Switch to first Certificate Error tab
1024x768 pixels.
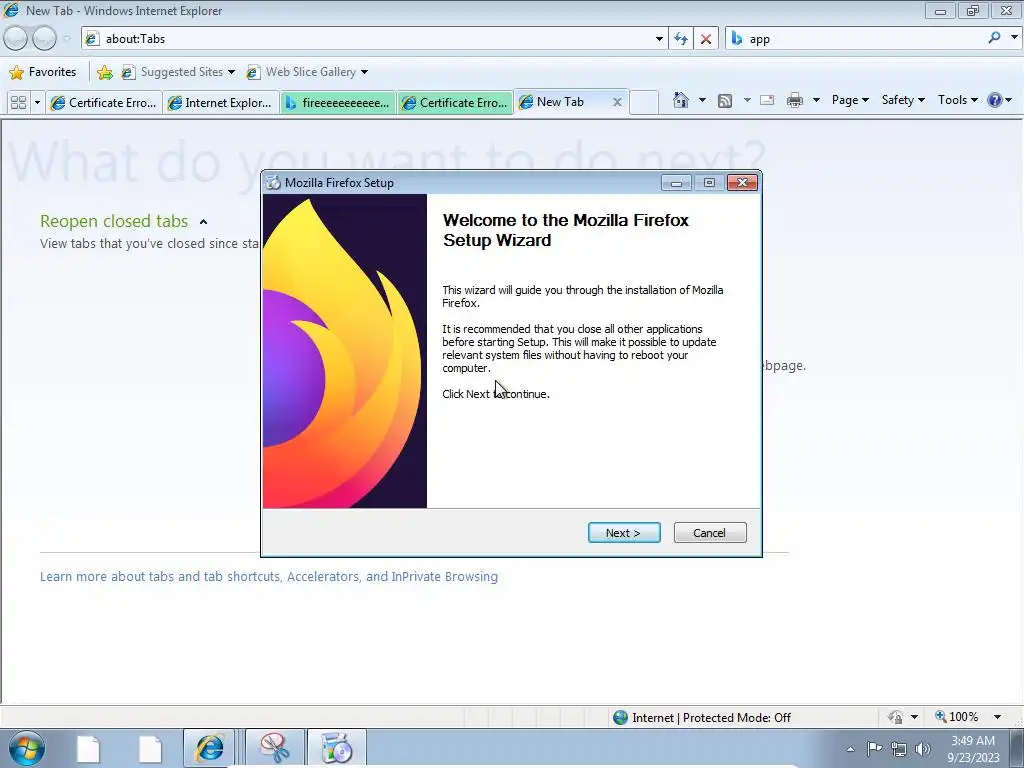[104, 103]
